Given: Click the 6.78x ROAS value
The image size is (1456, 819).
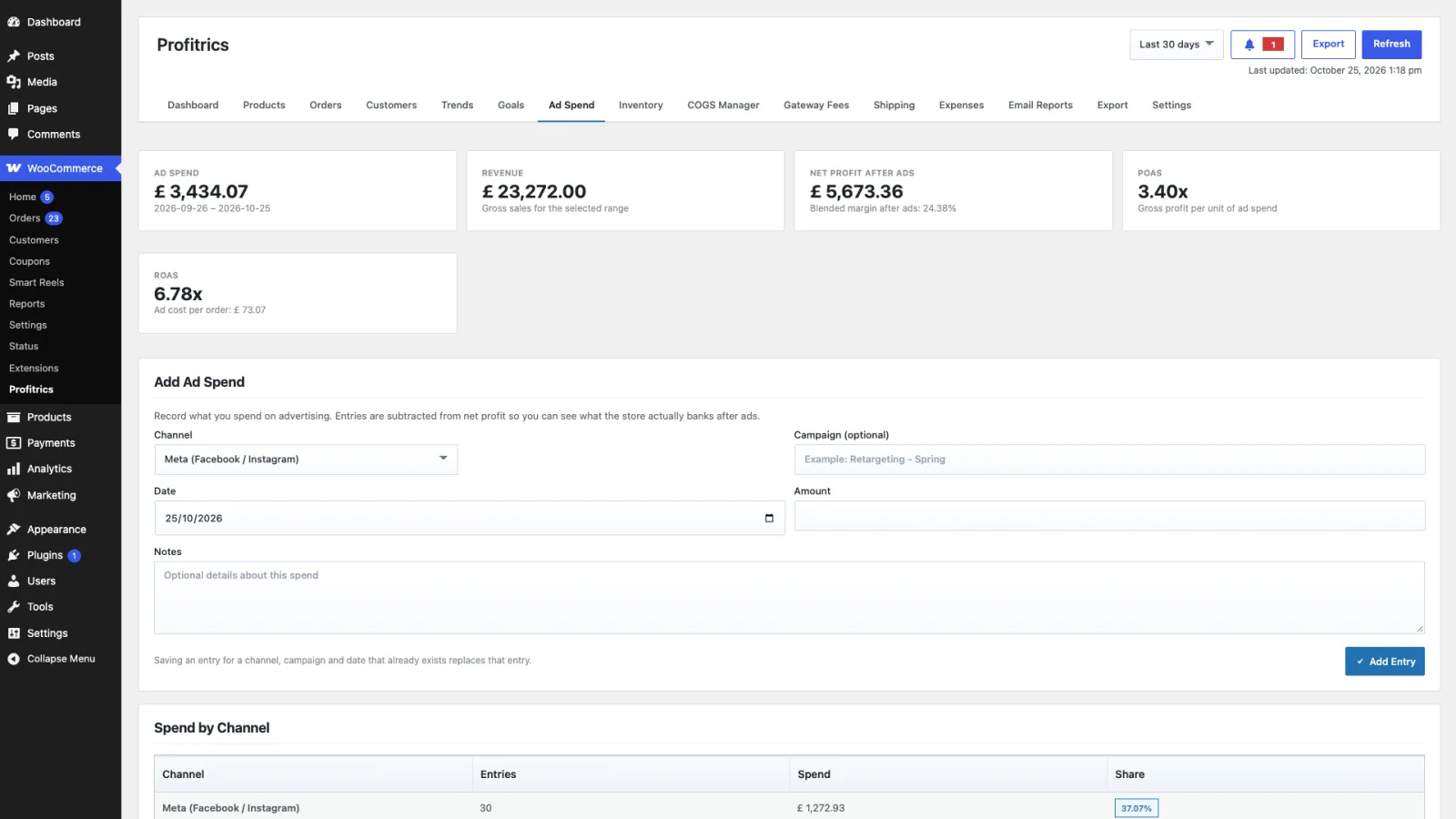Looking at the screenshot, I should (178, 294).
